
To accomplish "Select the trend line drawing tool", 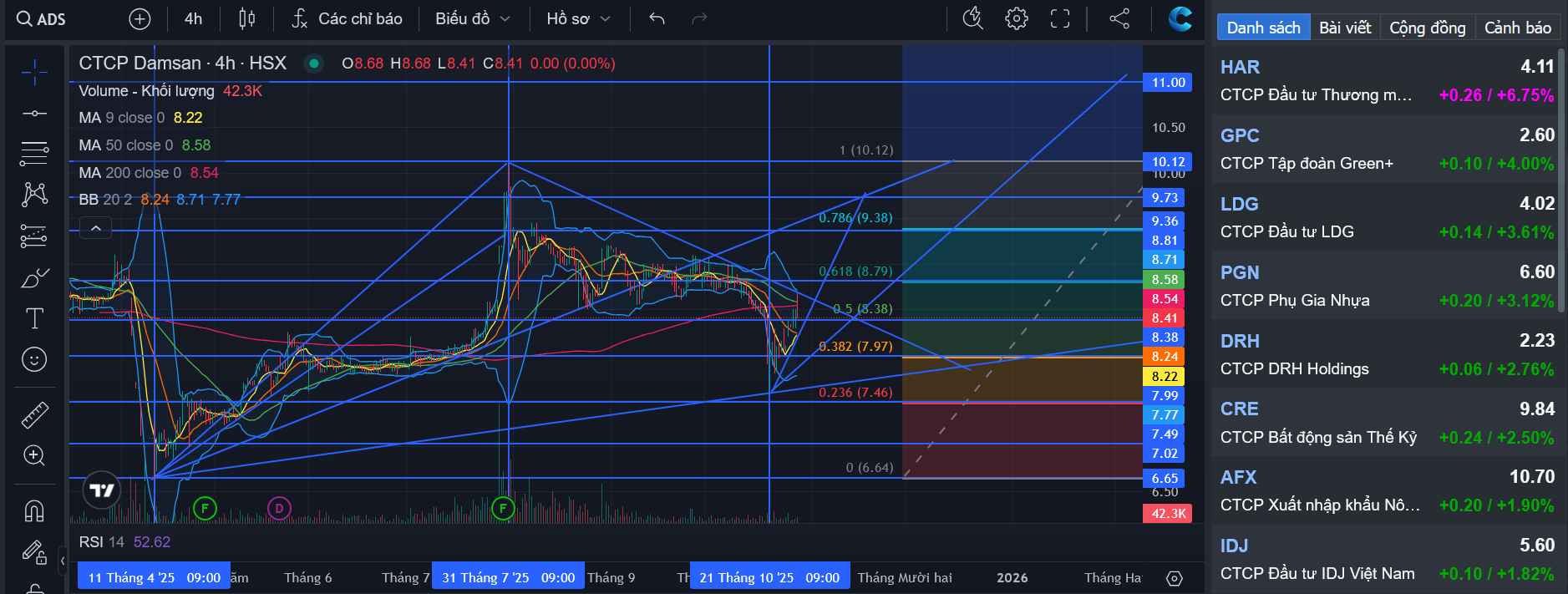I will coord(34,113).
